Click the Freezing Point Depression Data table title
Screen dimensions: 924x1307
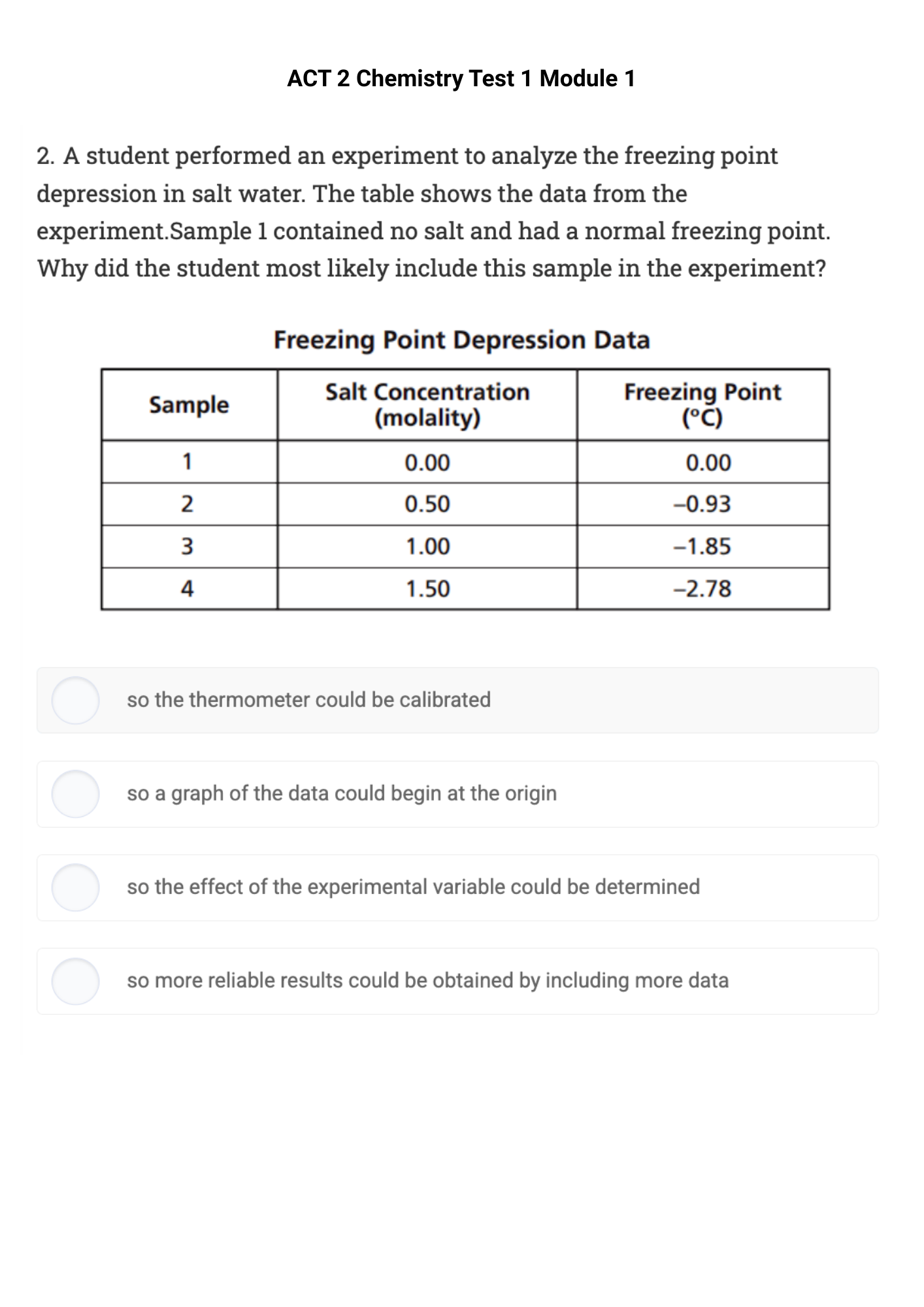tap(462, 340)
